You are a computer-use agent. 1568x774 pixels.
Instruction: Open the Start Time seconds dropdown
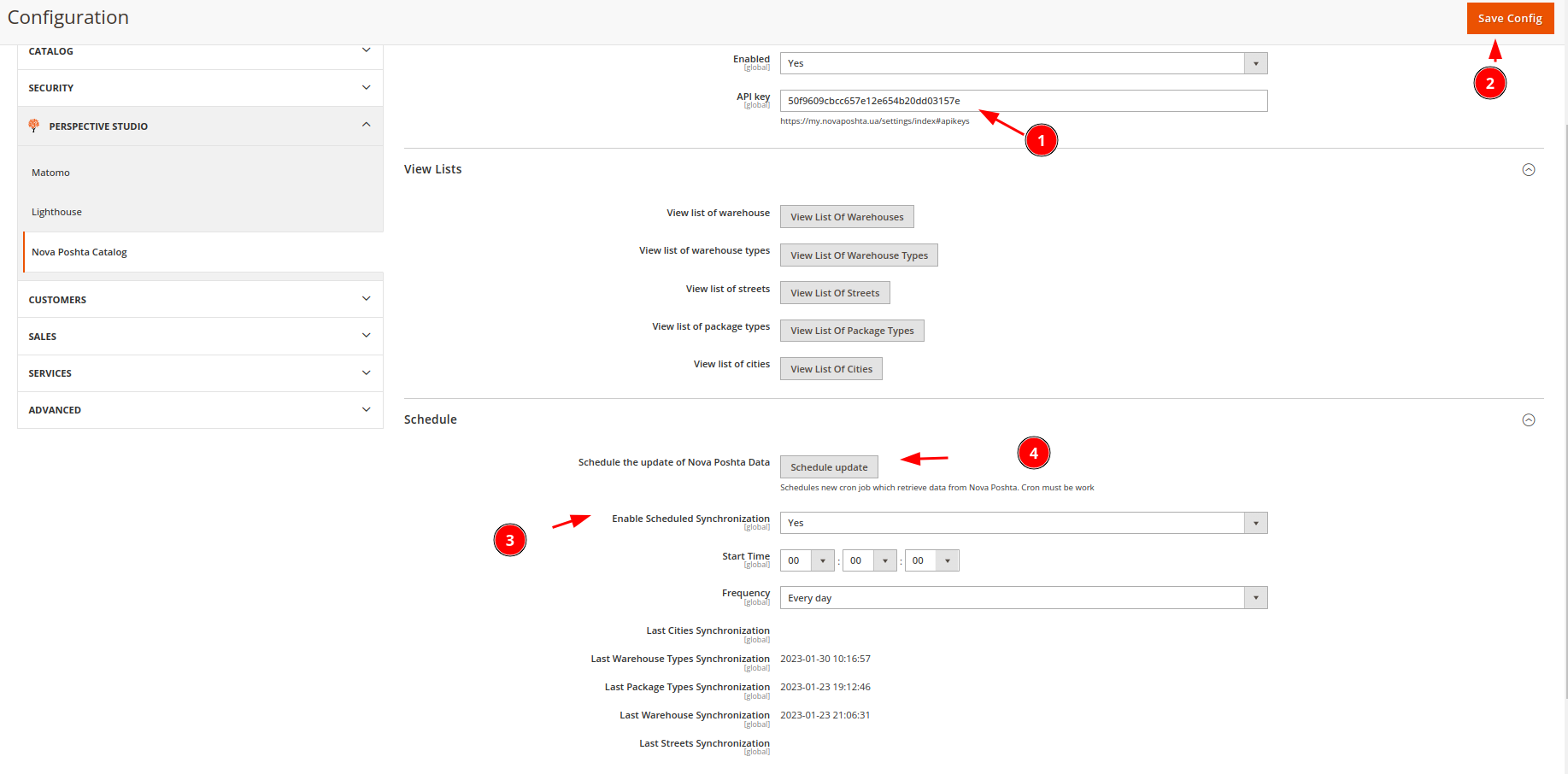(931, 560)
